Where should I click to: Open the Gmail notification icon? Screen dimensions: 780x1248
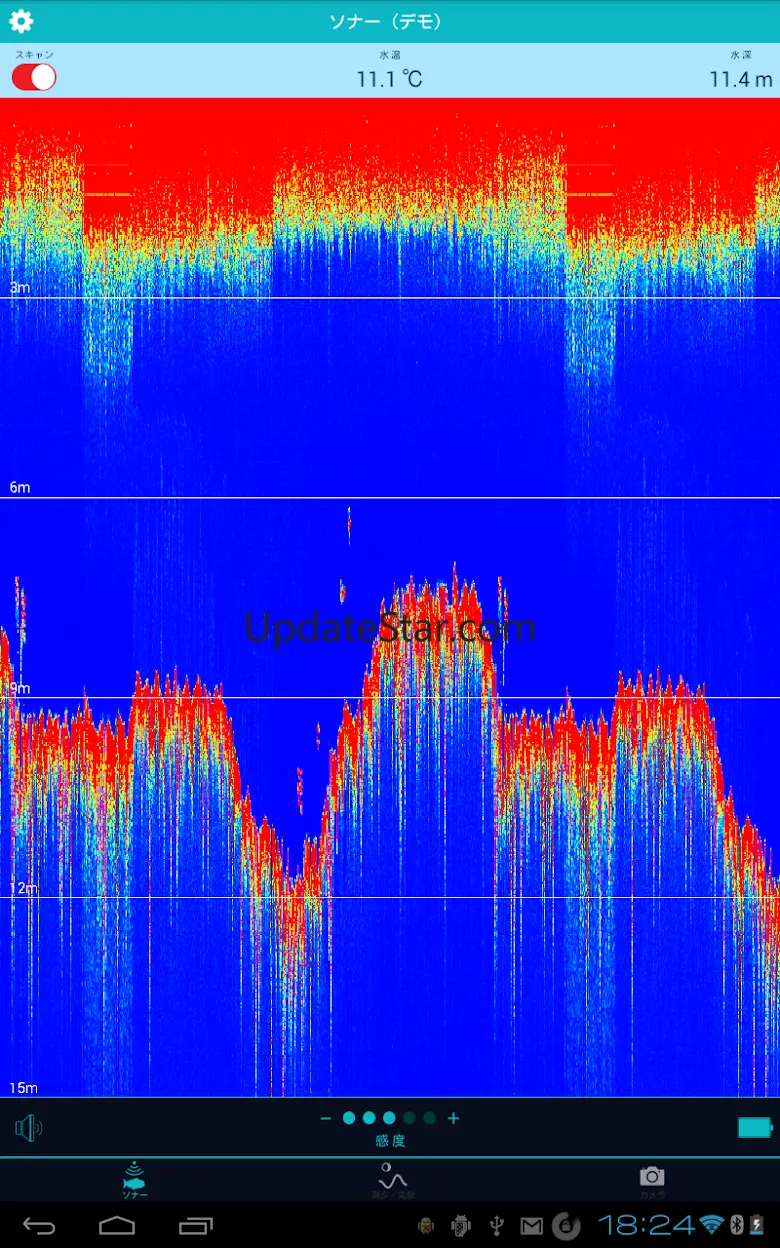532,1226
